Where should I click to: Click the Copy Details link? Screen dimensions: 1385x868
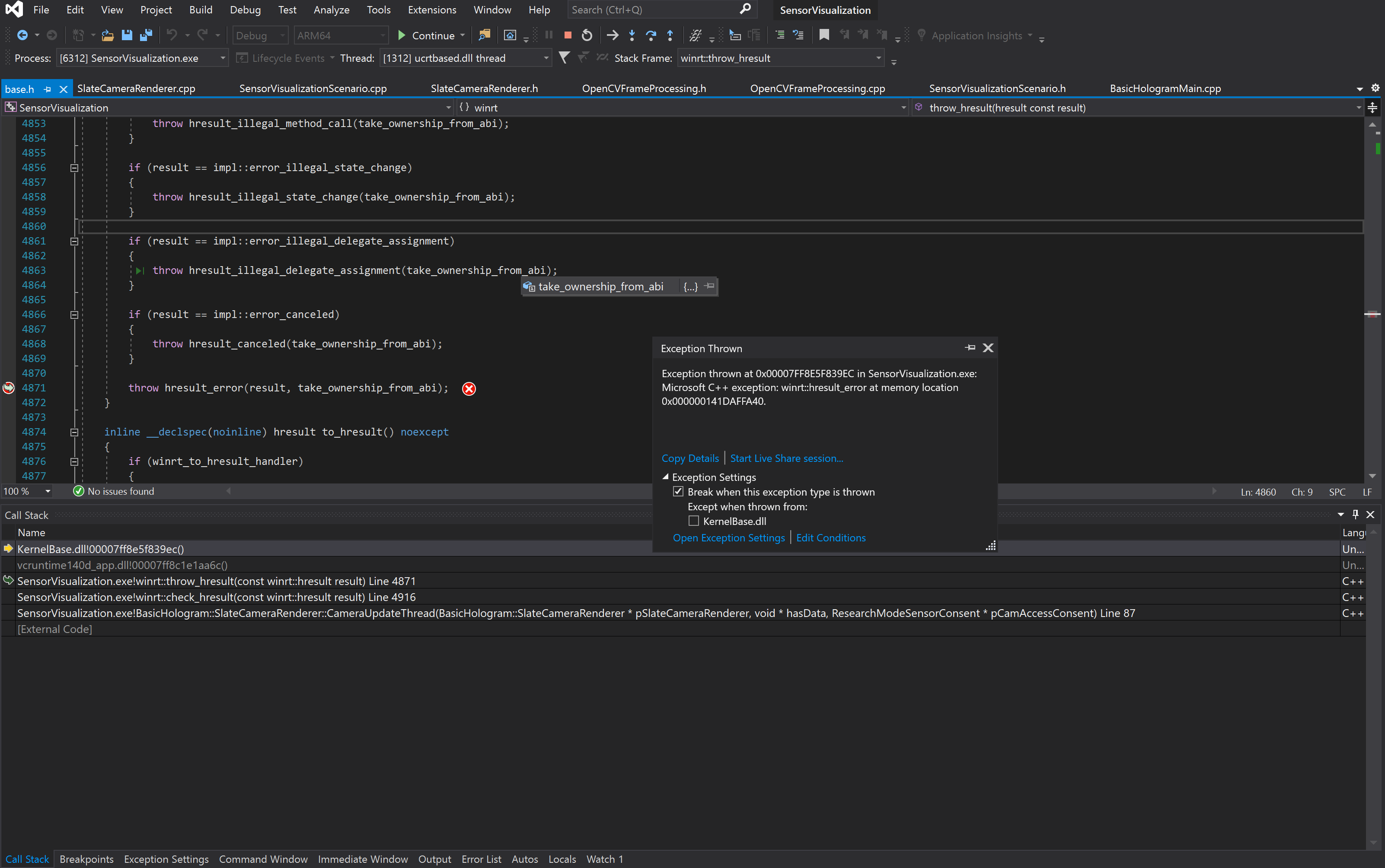pos(689,458)
